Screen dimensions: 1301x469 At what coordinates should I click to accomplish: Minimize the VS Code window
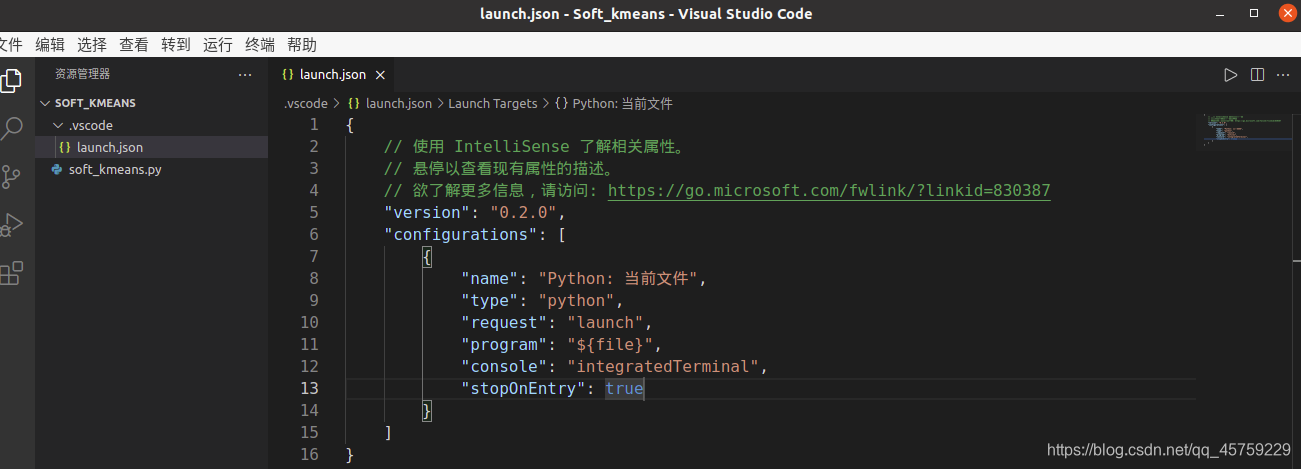[x=1218, y=14]
